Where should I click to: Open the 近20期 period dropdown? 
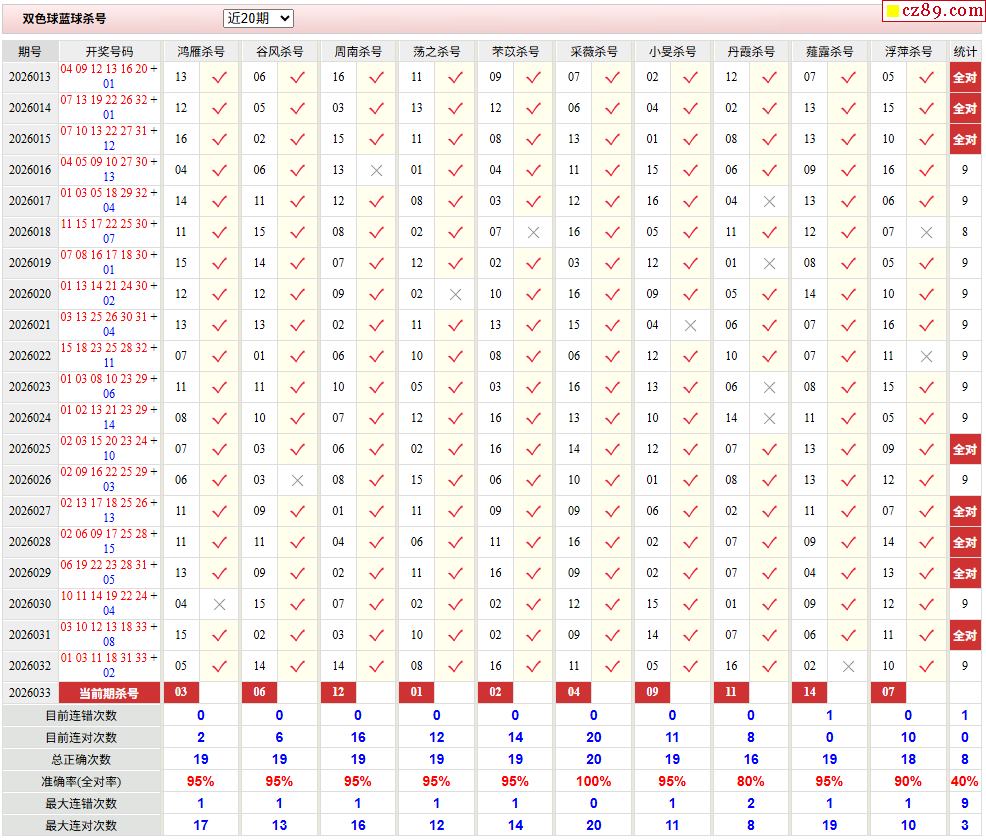pyautogui.click(x=258, y=18)
